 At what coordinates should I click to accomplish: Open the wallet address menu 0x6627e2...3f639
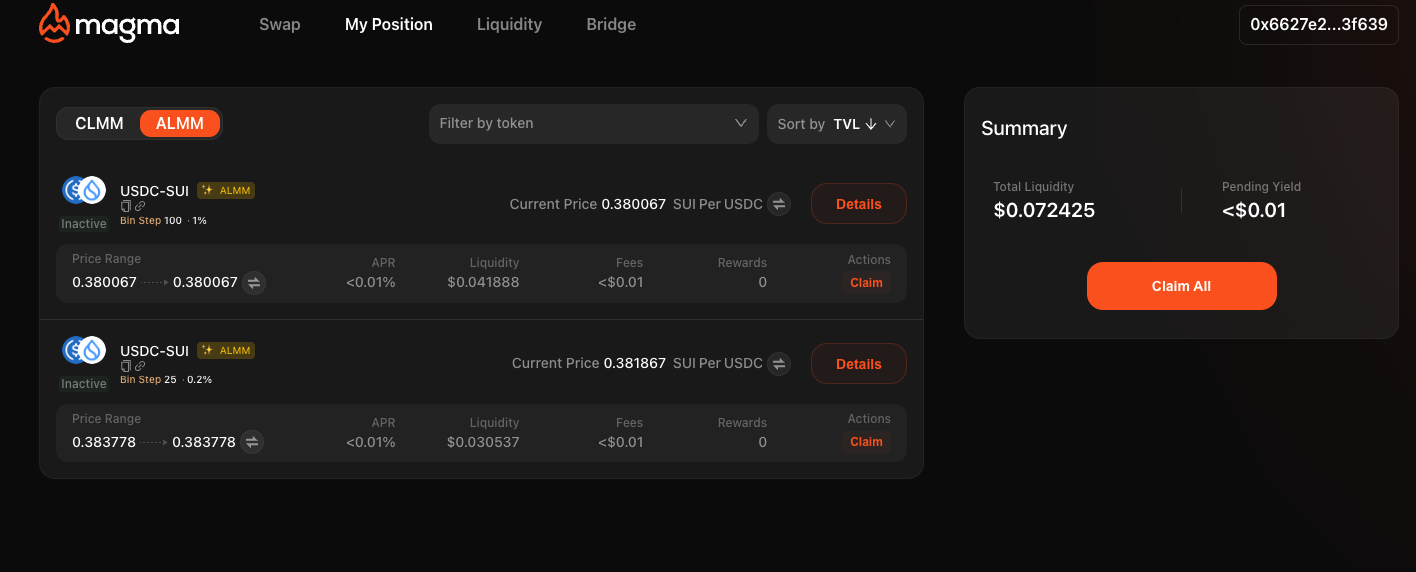[1318, 25]
